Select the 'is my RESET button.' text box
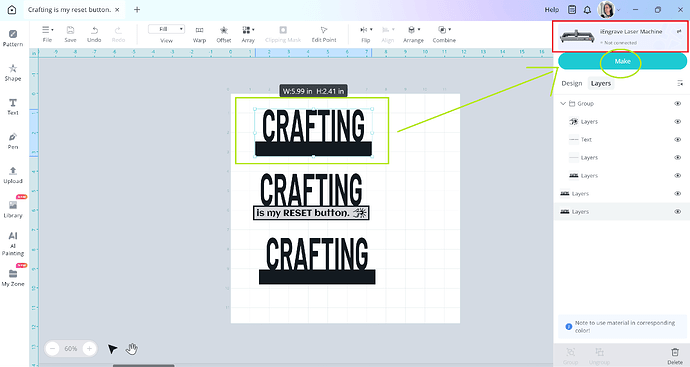 (311, 213)
